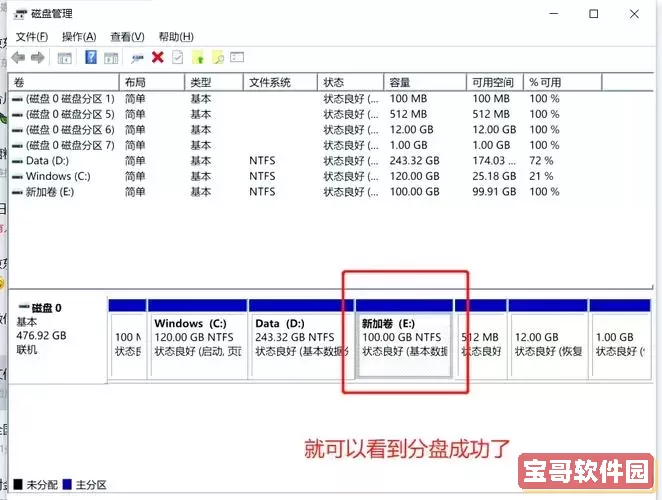Click the connect/refresh disk toolbar icon
This screenshot has width=662, height=500.
tap(137, 58)
